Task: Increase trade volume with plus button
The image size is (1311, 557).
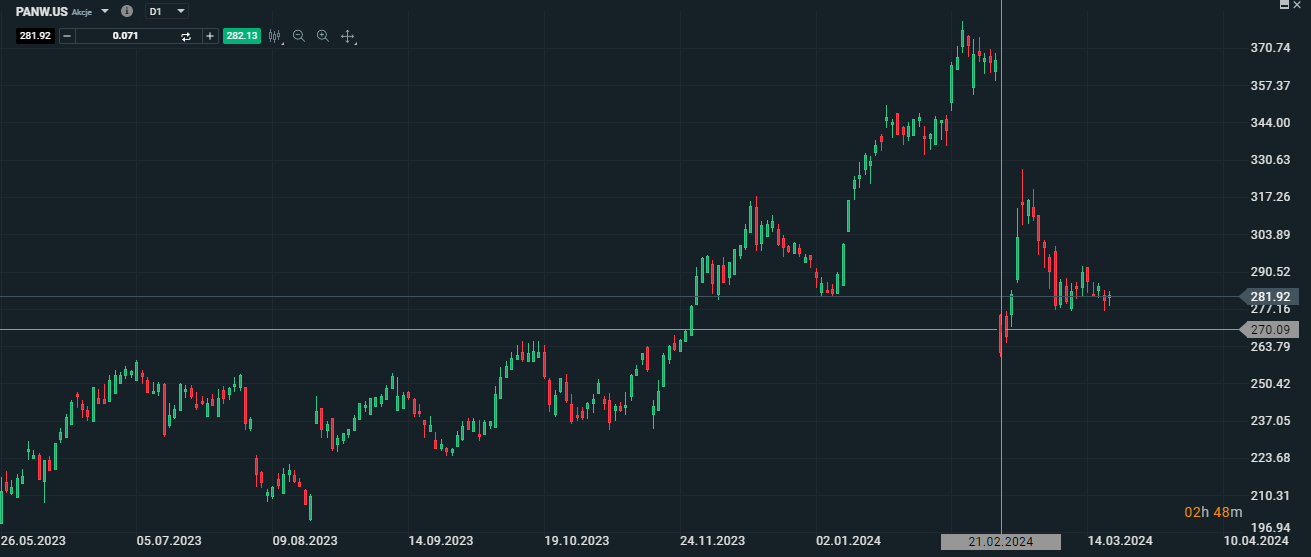Action: [209, 36]
